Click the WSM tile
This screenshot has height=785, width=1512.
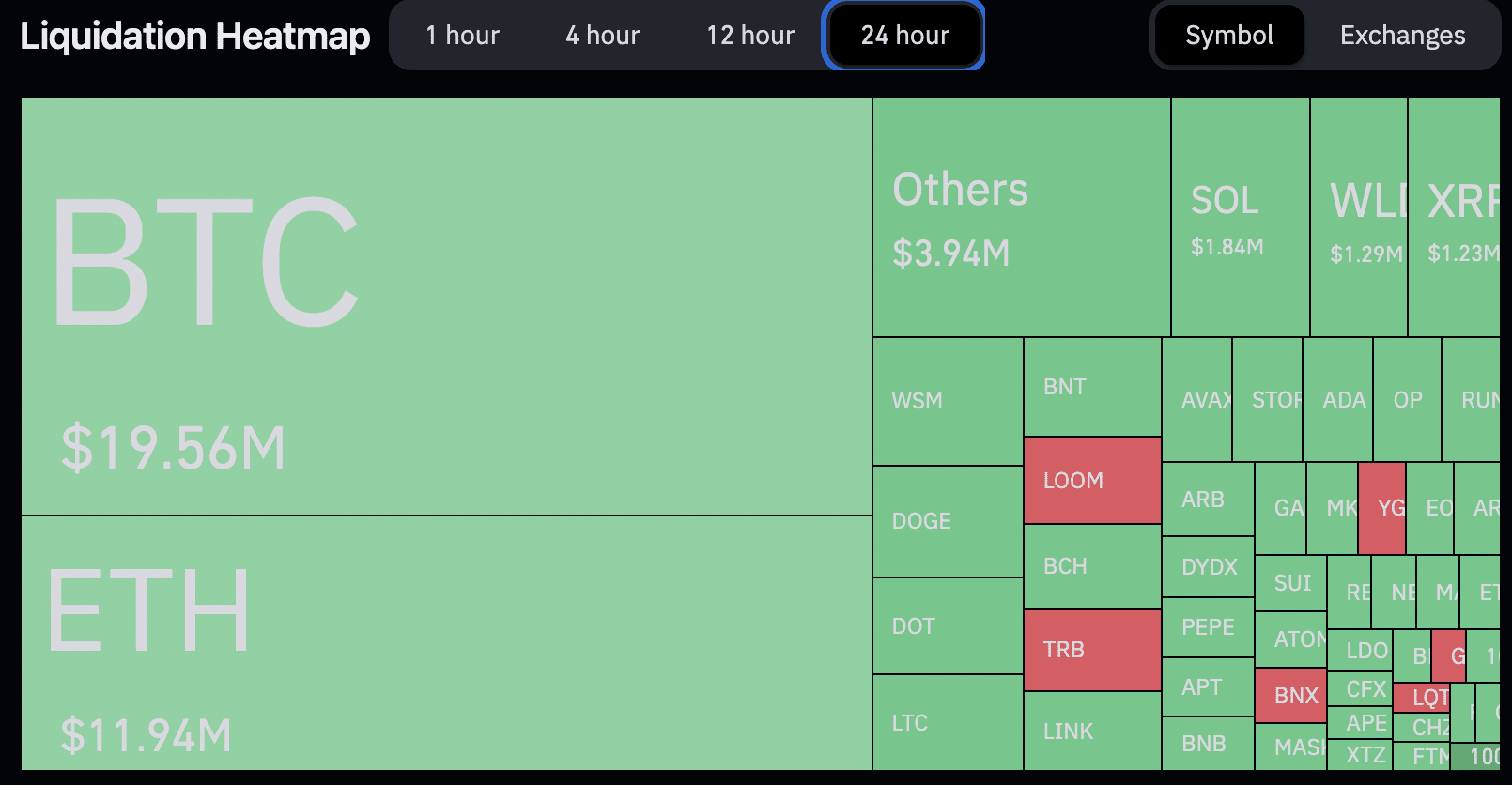click(948, 401)
